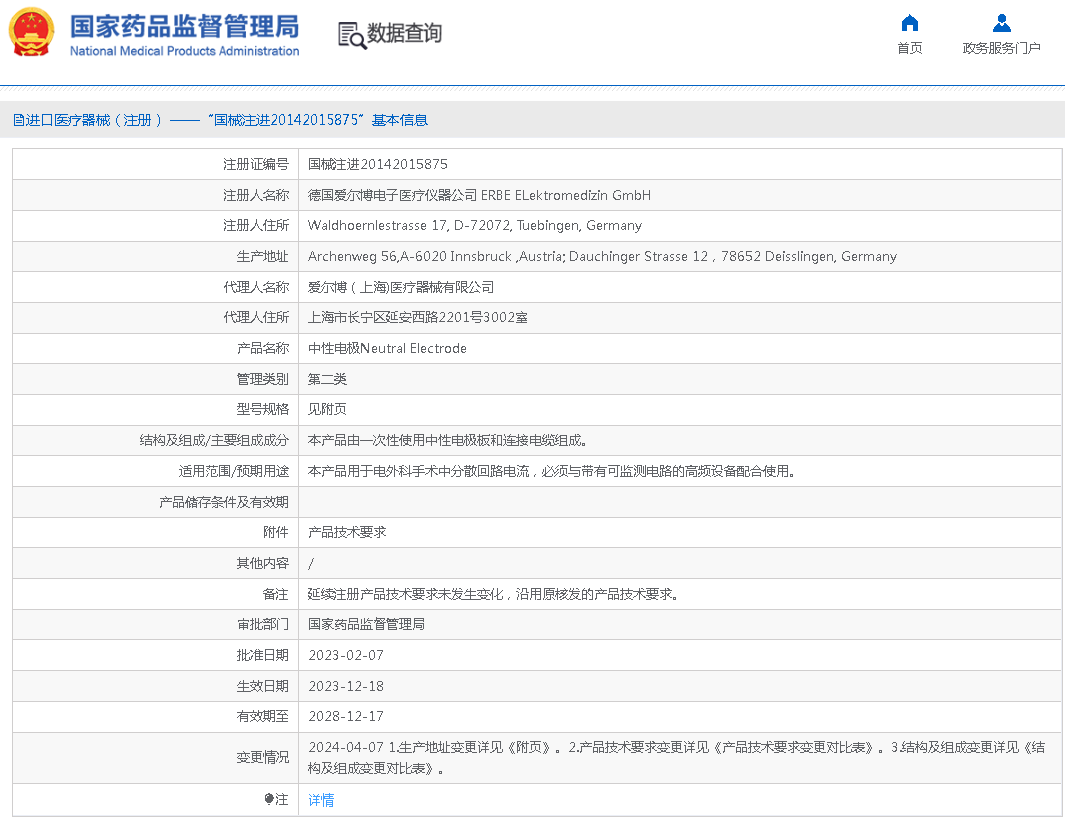1065x817 pixels.
Task: Click the 批准日期 row label
Action: point(262,655)
